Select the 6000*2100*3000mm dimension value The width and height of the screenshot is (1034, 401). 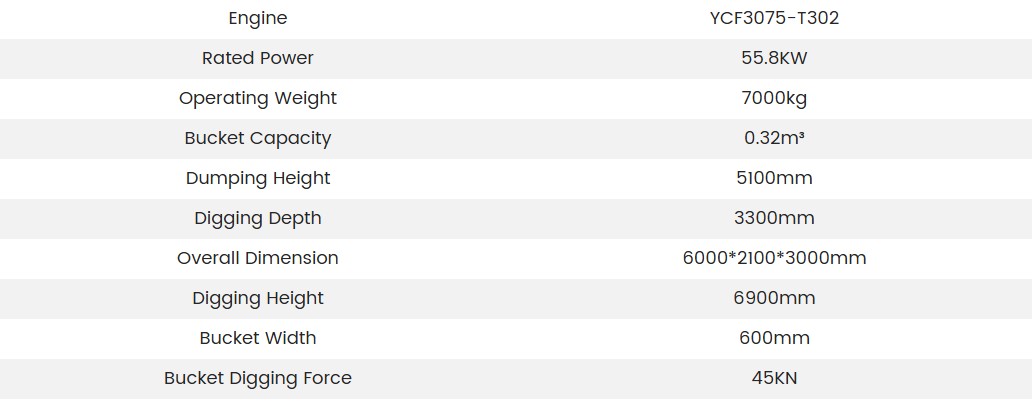774,258
